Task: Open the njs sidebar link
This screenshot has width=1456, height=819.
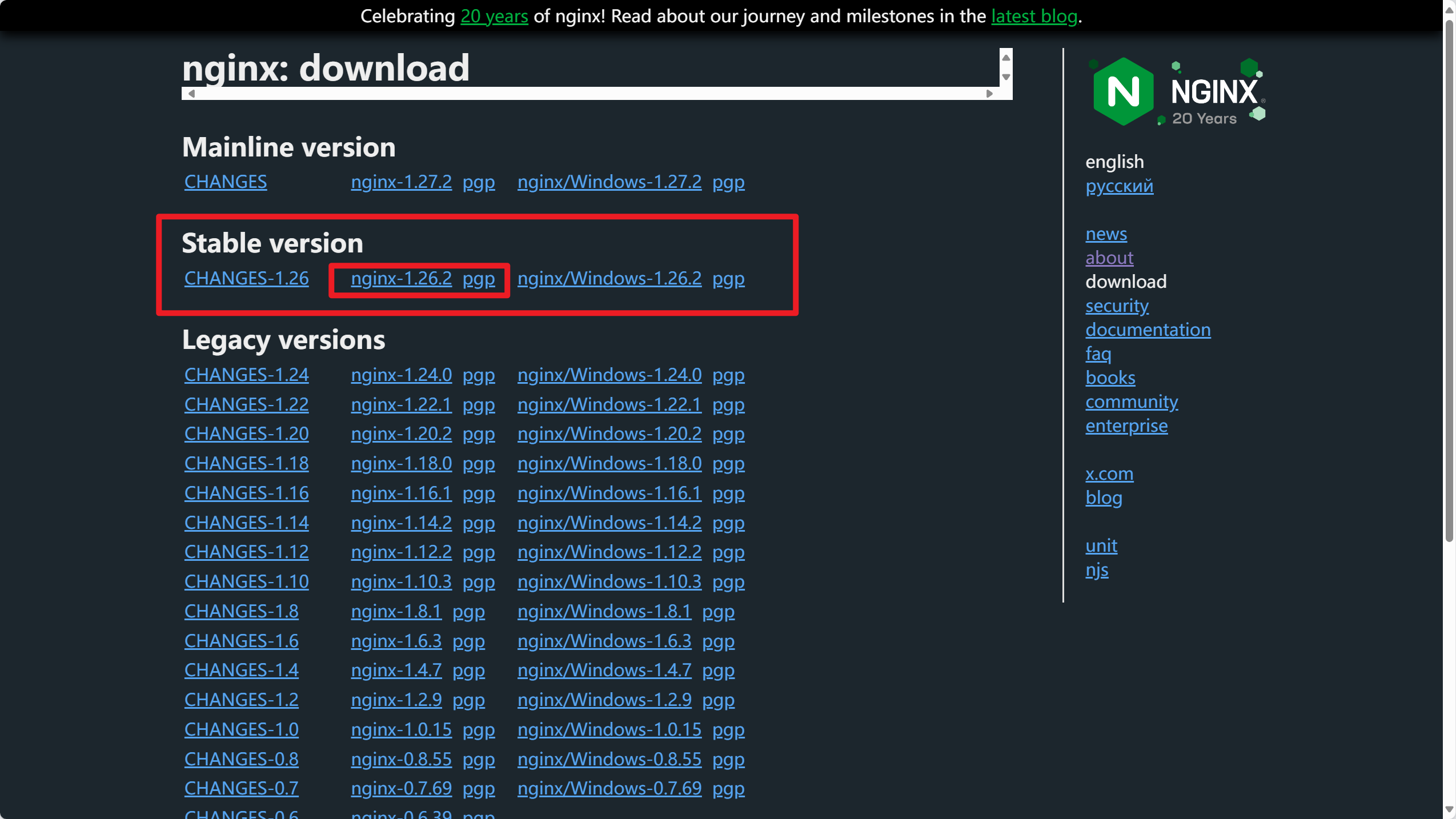Action: point(1097,570)
